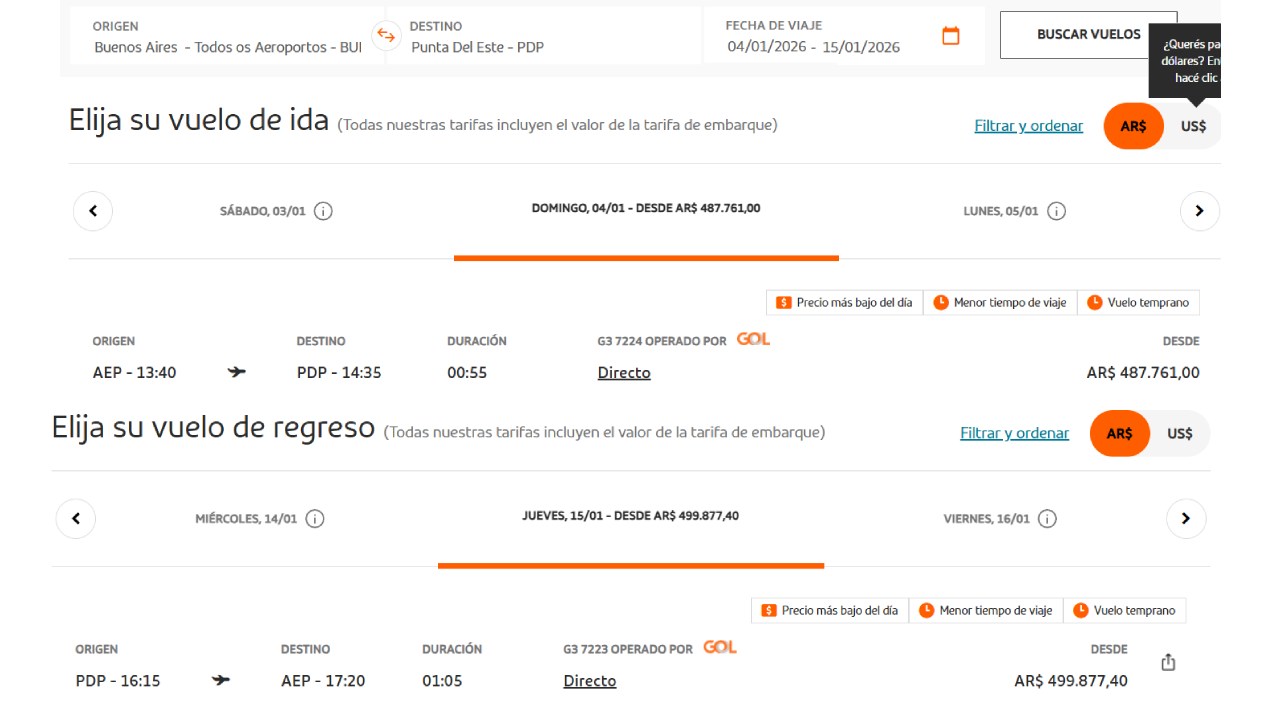Go to previous outbound date with left arrow
The width and height of the screenshot is (1280, 720).
[x=93, y=211]
